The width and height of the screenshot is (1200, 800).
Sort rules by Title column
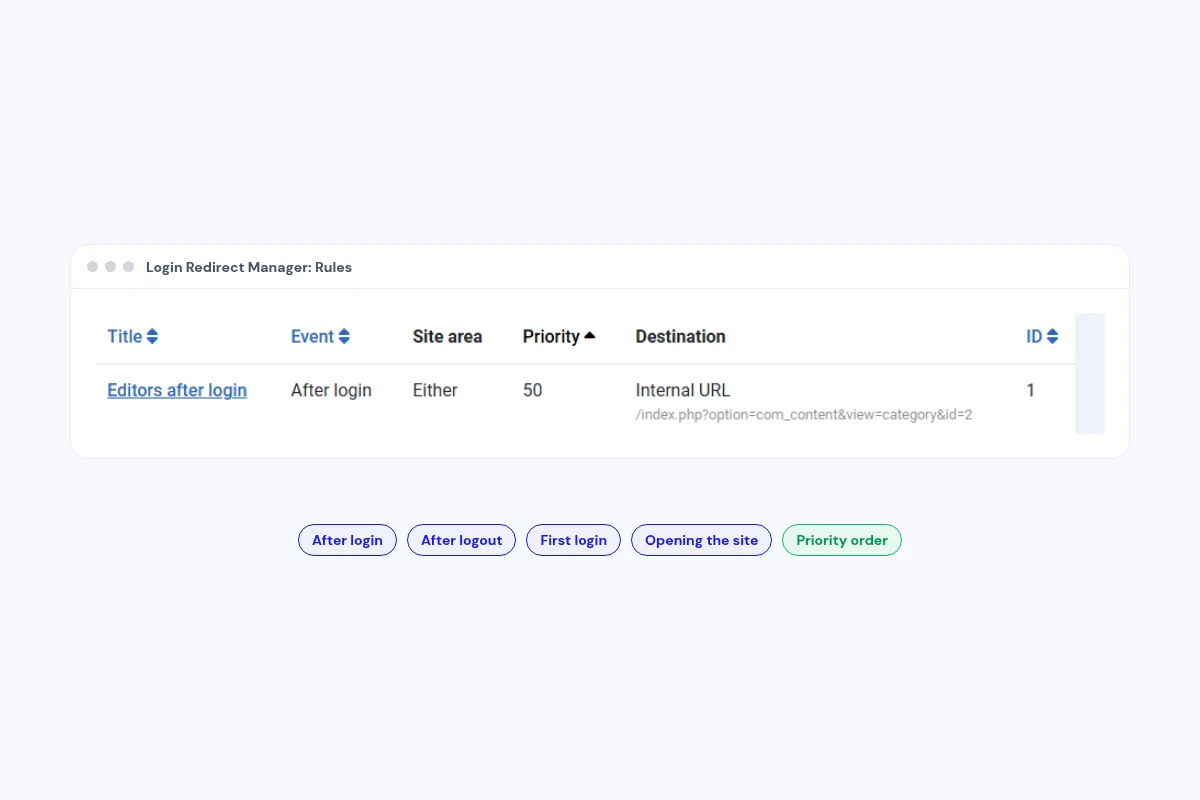pos(132,337)
